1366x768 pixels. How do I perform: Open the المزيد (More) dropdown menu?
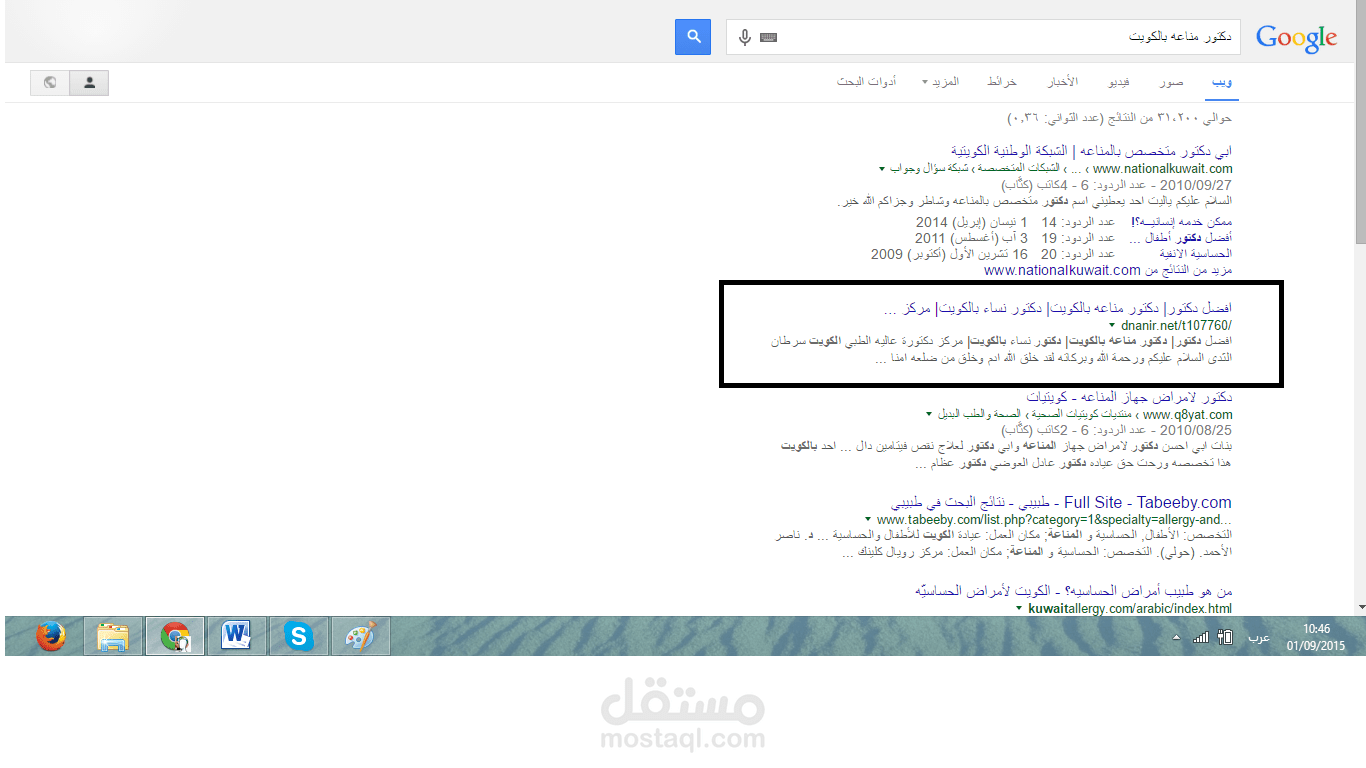(941, 81)
